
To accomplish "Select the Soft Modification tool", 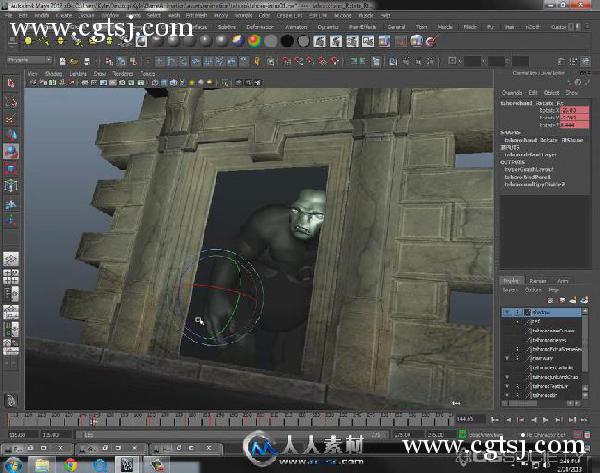I will tap(11, 204).
